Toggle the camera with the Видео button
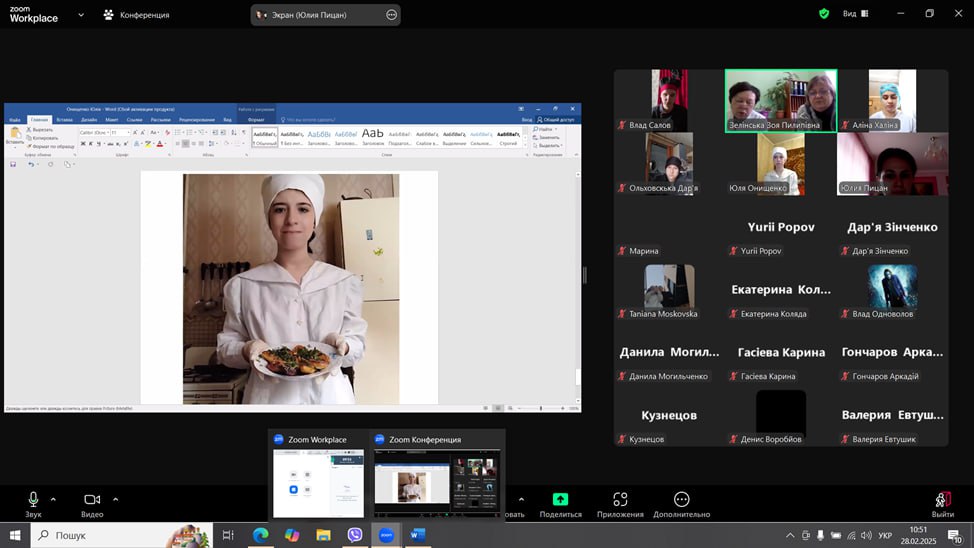Screen dimensions: 974x548 tap(92, 503)
